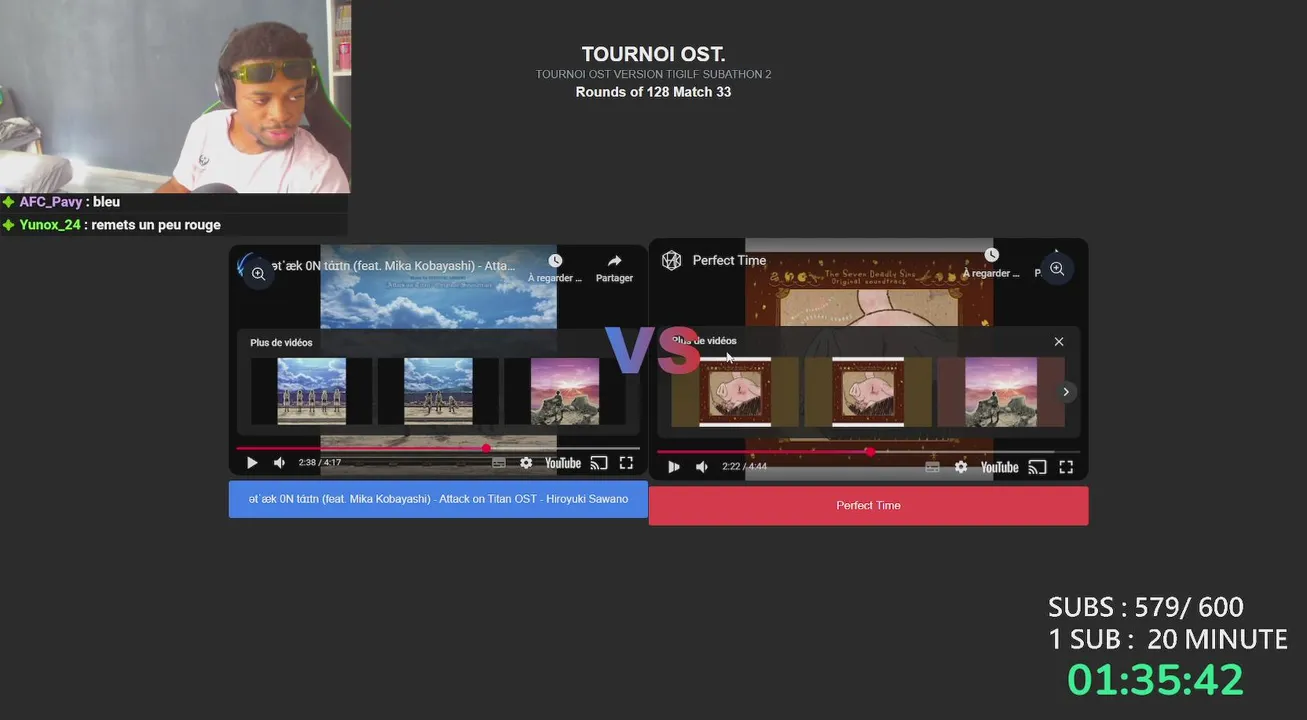
Task: Cast the Perfect Time video
Action: pyautogui.click(x=1037, y=467)
